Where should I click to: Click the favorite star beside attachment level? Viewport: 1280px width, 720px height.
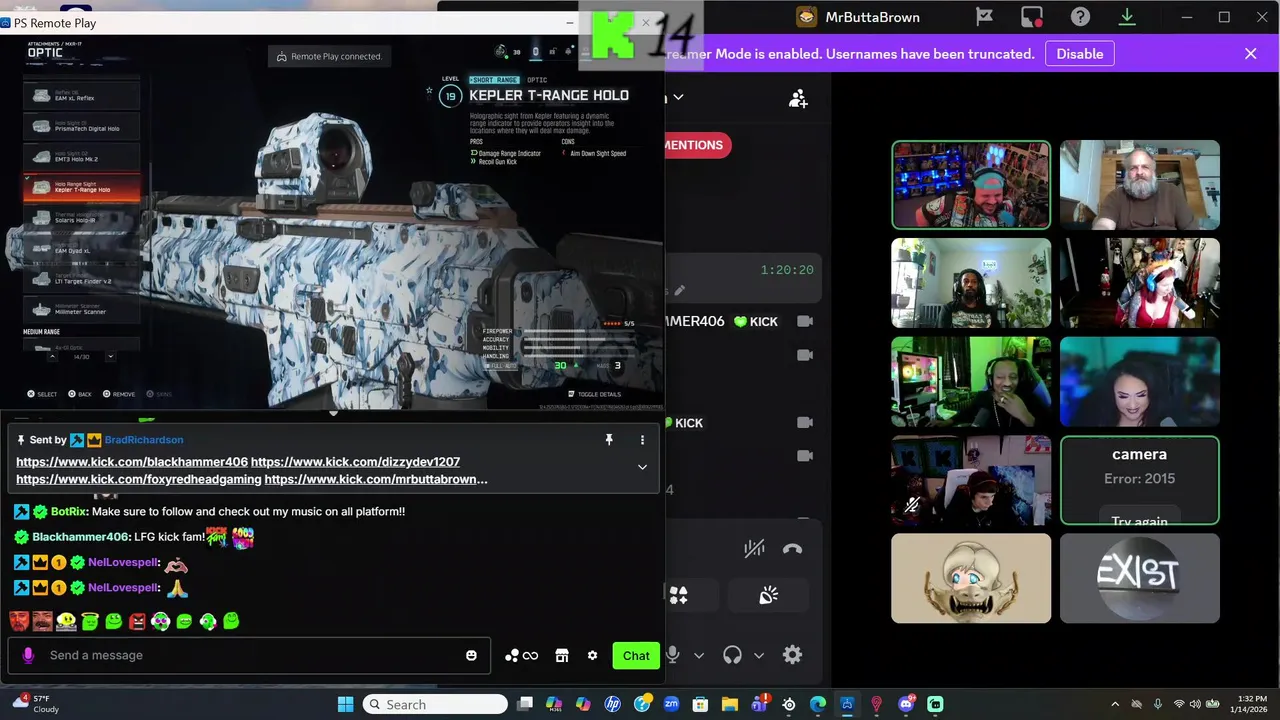[429, 91]
